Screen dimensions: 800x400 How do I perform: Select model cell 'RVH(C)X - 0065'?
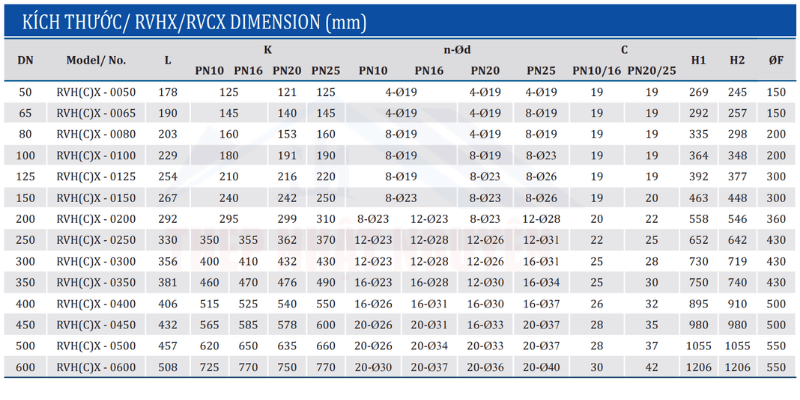click(96, 113)
